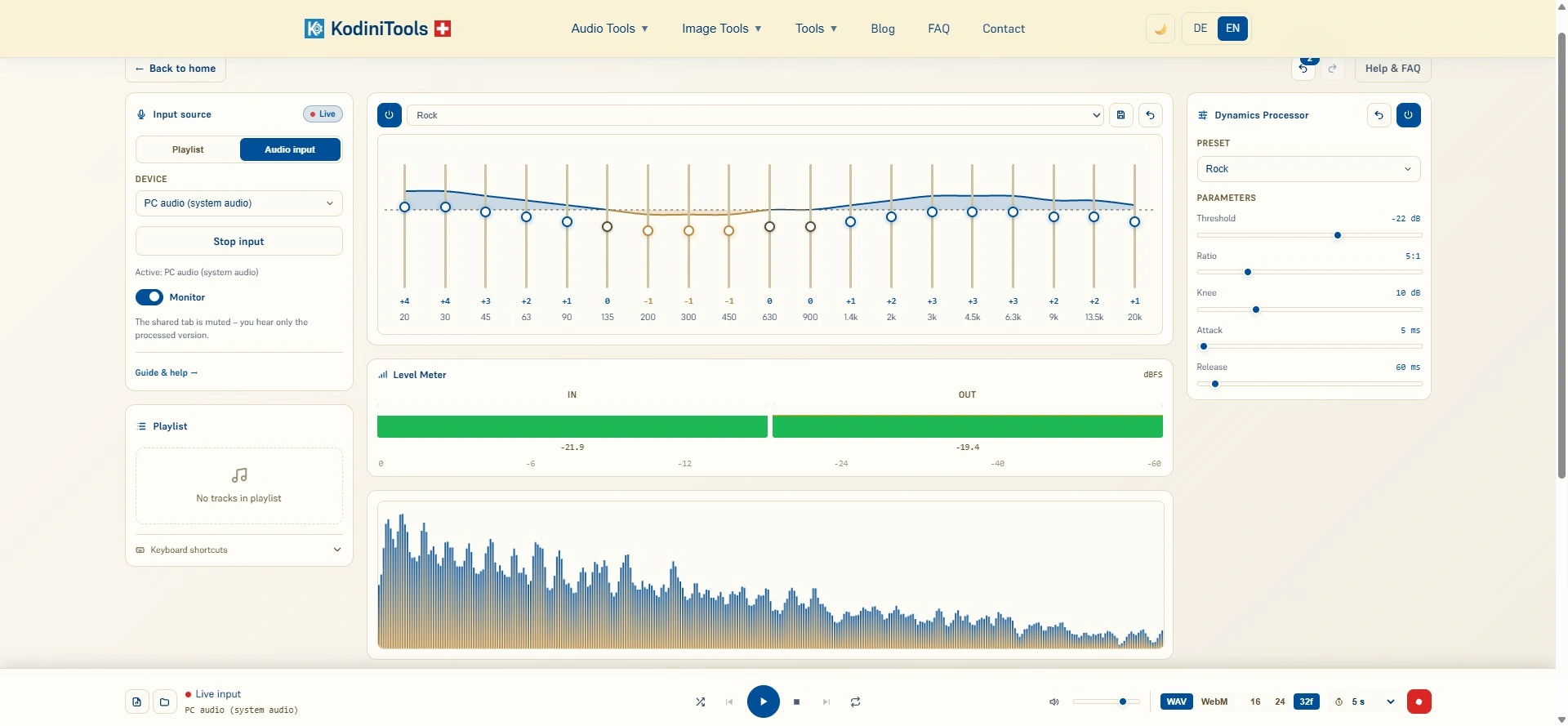Choose 24-bit depth
This screenshot has width=1568, height=726.
tap(1280, 702)
